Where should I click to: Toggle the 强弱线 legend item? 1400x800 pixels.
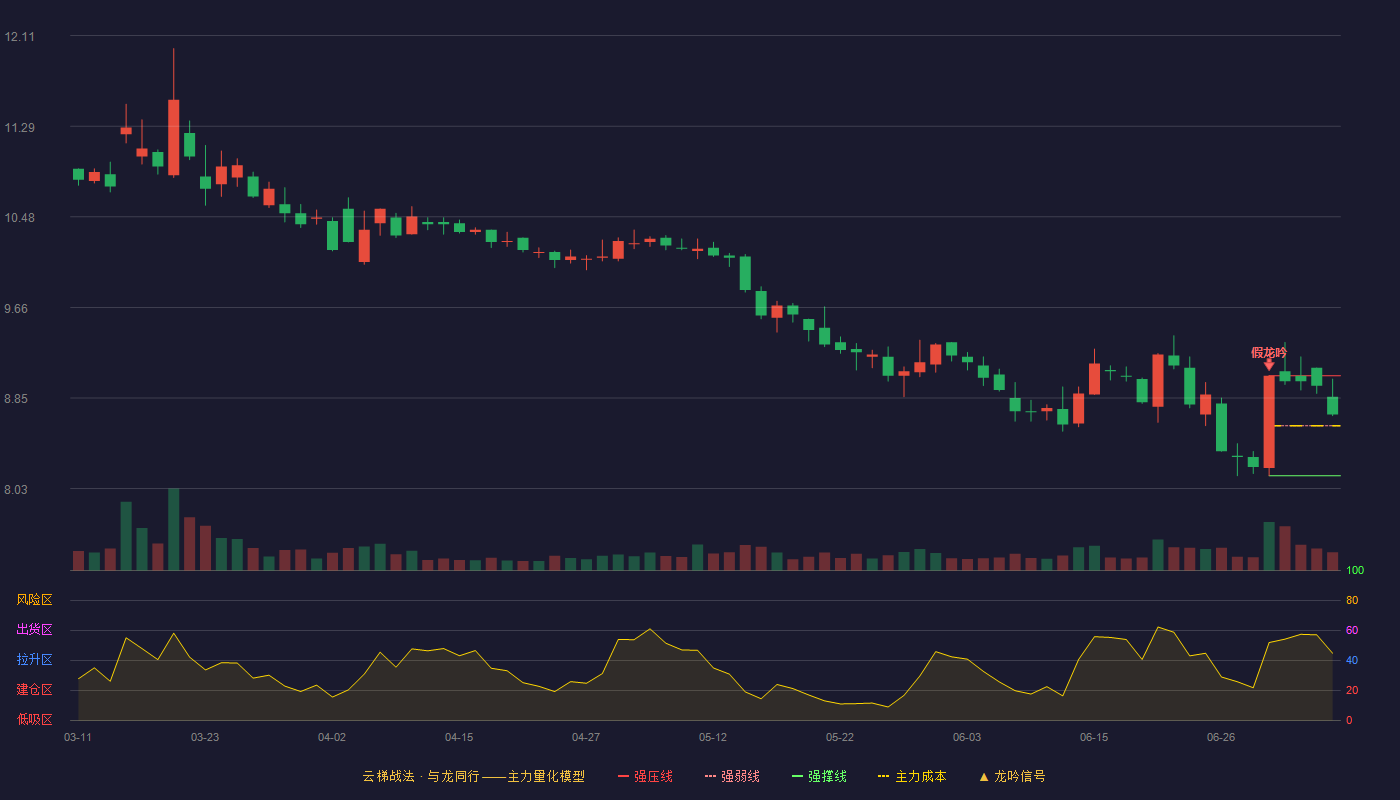[x=732, y=776]
